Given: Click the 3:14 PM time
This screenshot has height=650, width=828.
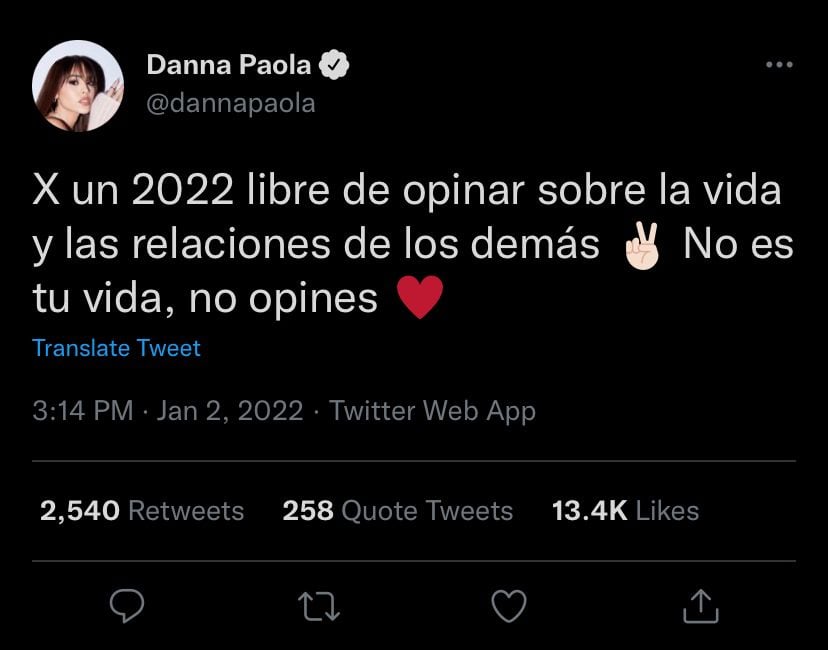Looking at the screenshot, I should [x=83, y=411].
